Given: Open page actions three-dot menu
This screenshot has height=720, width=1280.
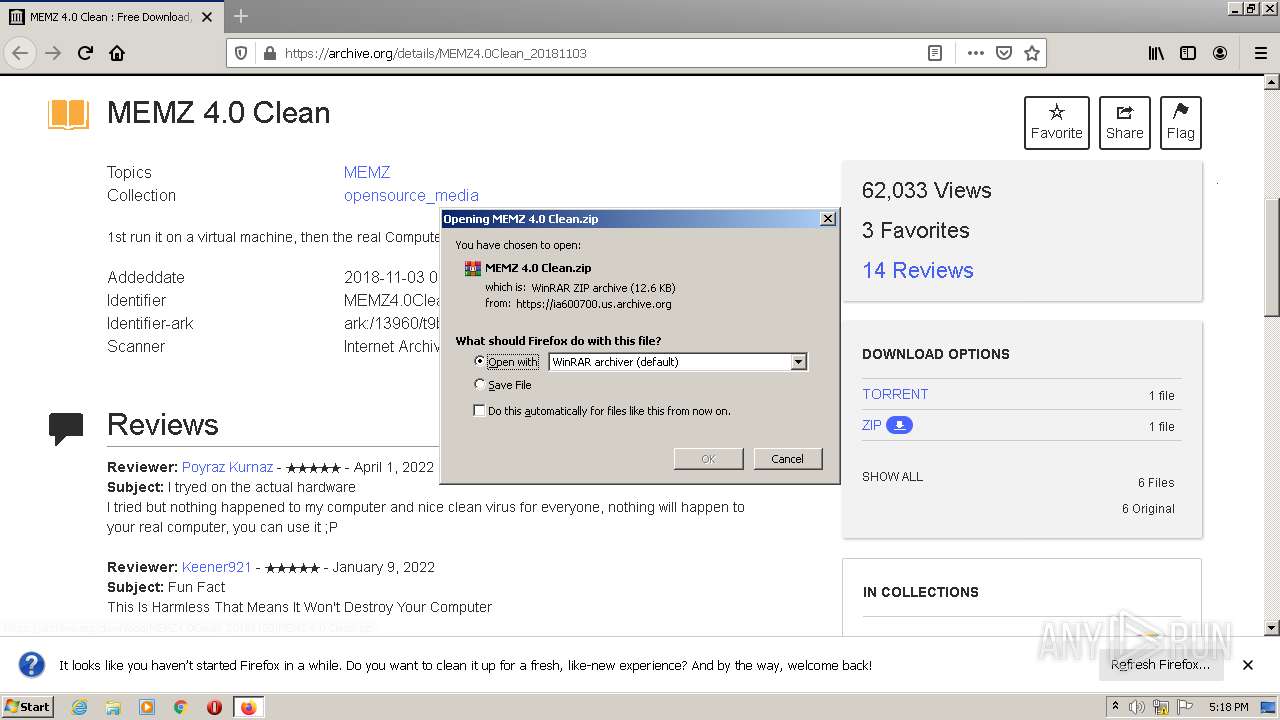Looking at the screenshot, I should click(x=976, y=53).
